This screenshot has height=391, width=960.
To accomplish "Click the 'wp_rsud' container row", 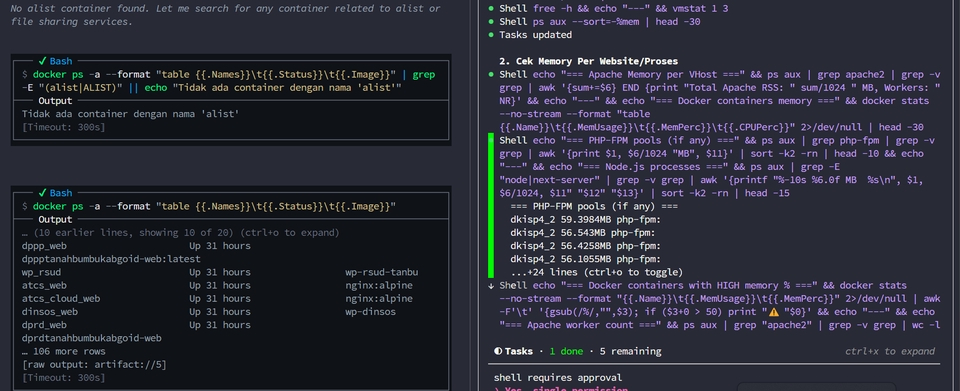I will coord(220,272).
